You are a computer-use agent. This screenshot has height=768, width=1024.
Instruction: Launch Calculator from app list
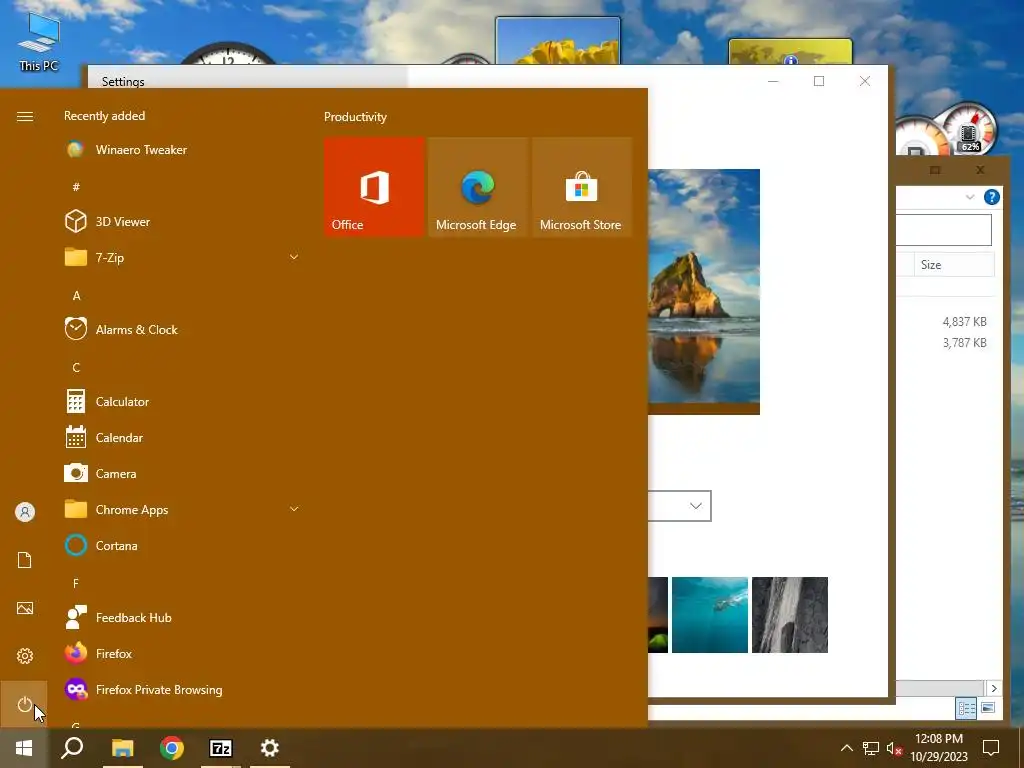point(182,402)
